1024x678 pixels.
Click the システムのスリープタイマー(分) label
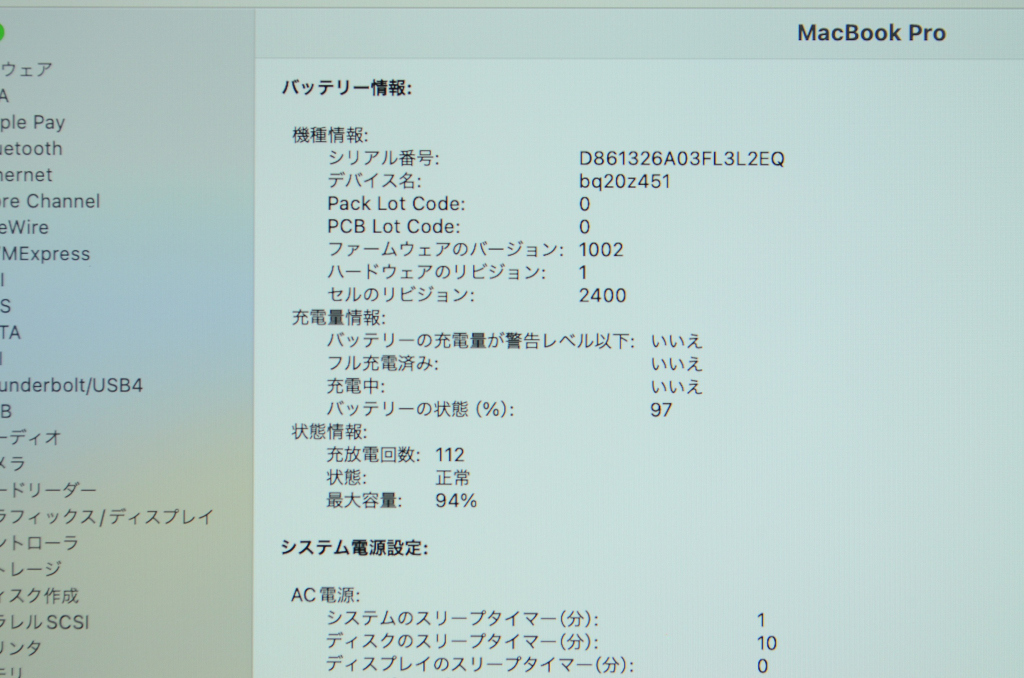pos(462,618)
